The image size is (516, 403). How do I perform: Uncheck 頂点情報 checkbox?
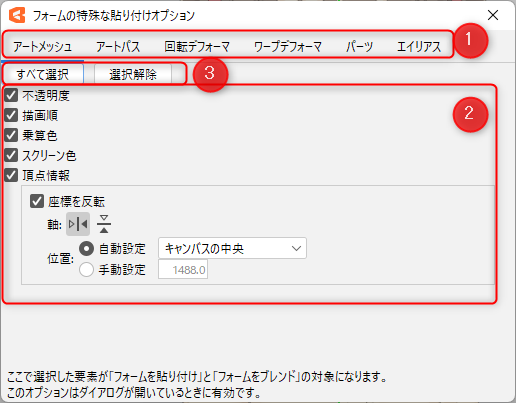tap(11, 175)
